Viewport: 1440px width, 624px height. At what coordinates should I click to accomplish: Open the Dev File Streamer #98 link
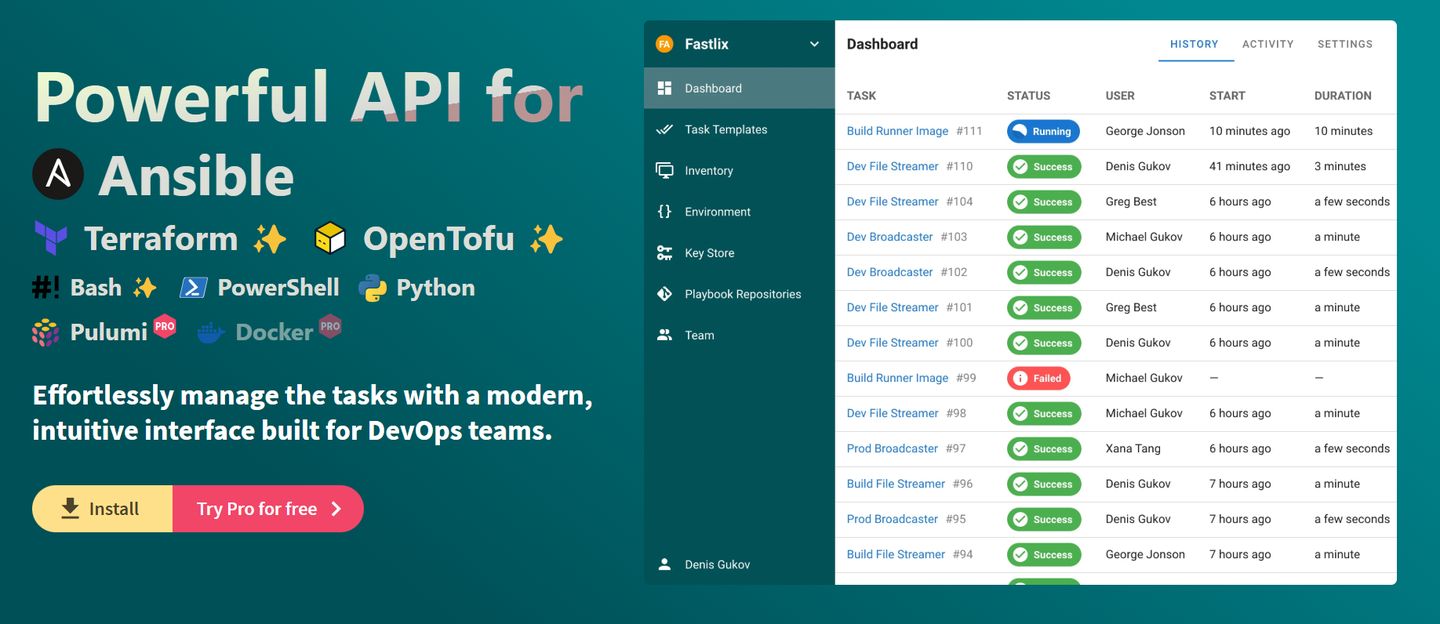tap(892, 413)
